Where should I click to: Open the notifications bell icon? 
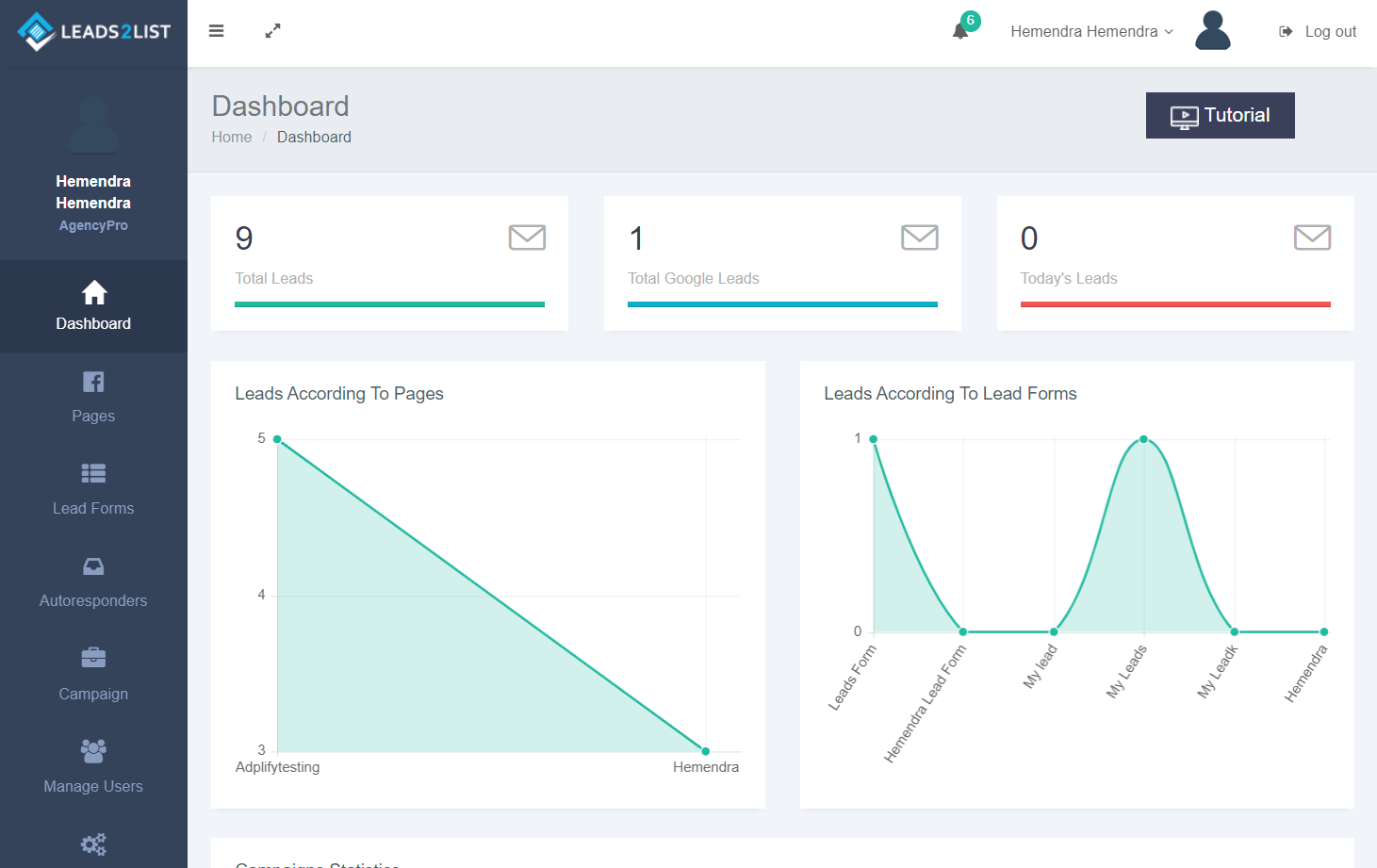pyautogui.click(x=960, y=31)
